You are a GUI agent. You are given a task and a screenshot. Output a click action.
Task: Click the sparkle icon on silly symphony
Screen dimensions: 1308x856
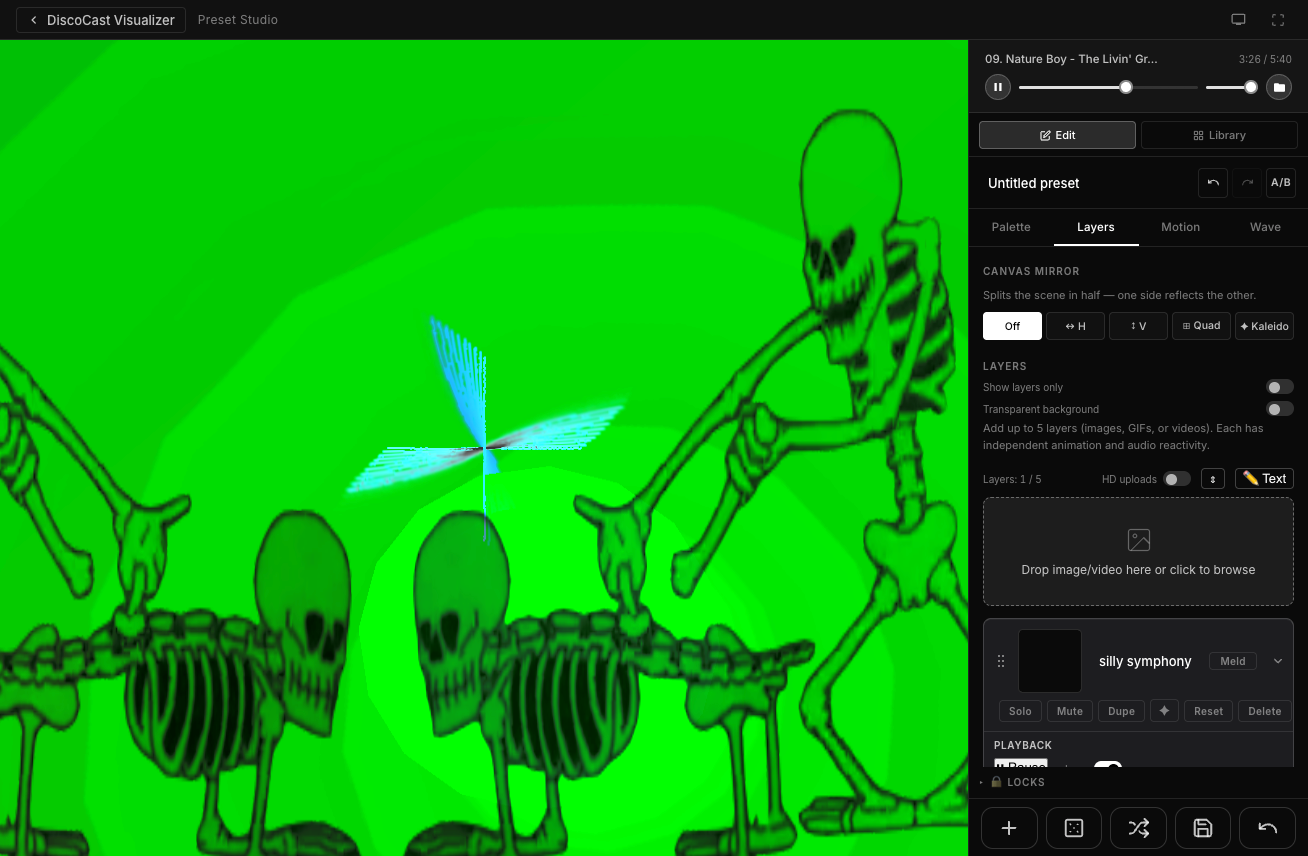pyautogui.click(x=1164, y=711)
